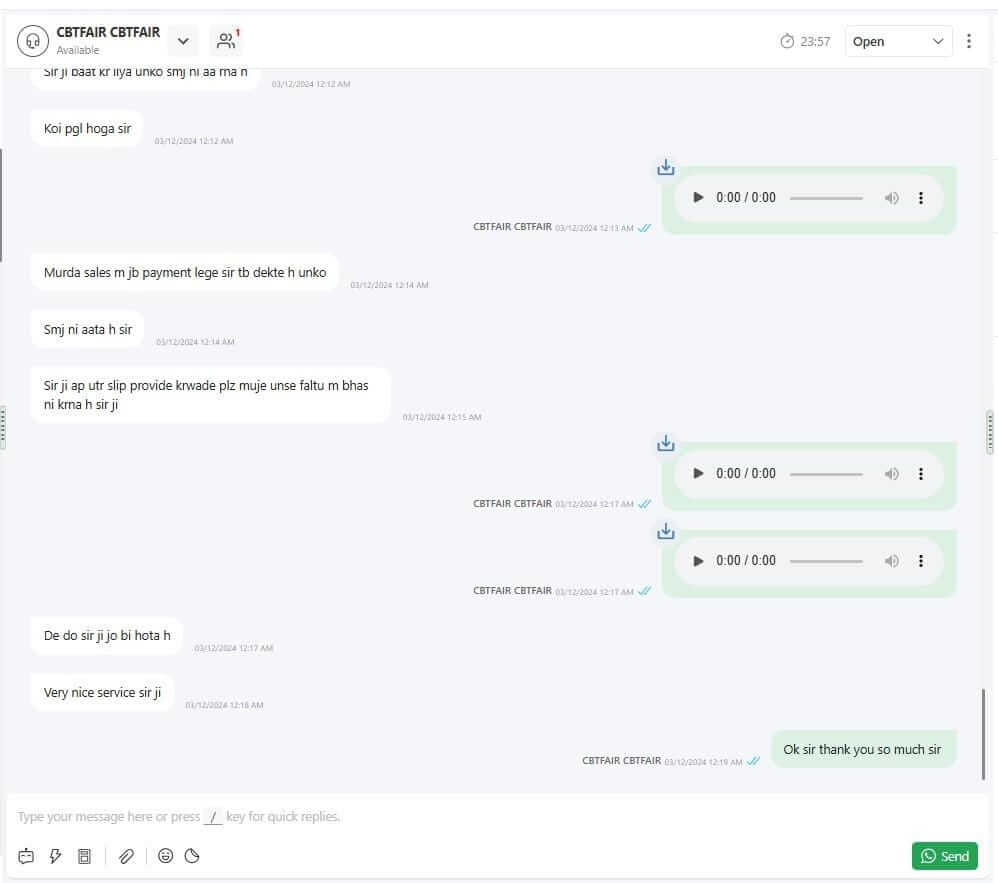Mute the audio just above 'De do sir ji' message

892,561
